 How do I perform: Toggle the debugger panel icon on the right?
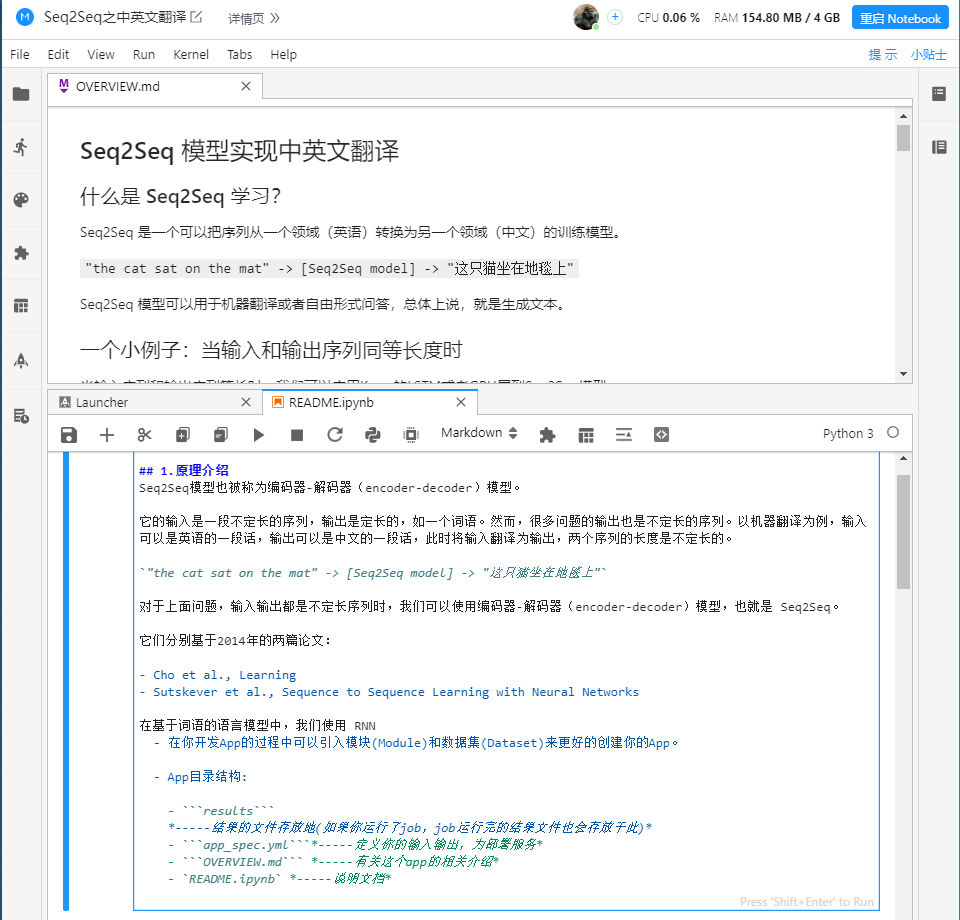click(x=937, y=146)
